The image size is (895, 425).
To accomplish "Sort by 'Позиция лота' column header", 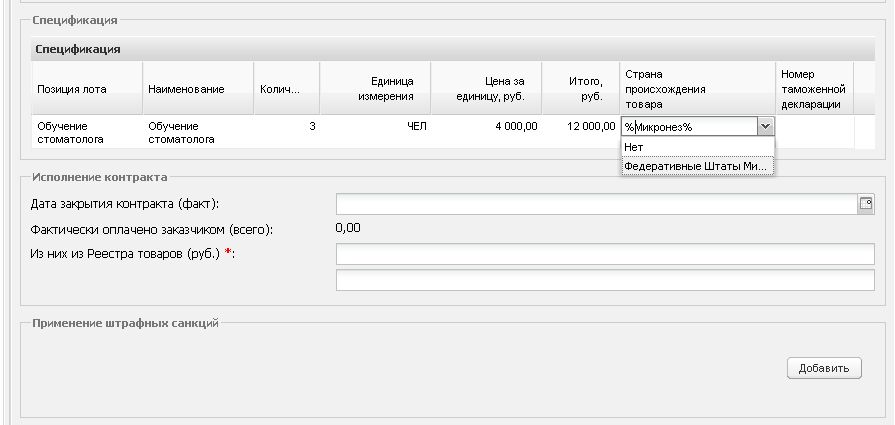I will (x=87, y=89).
